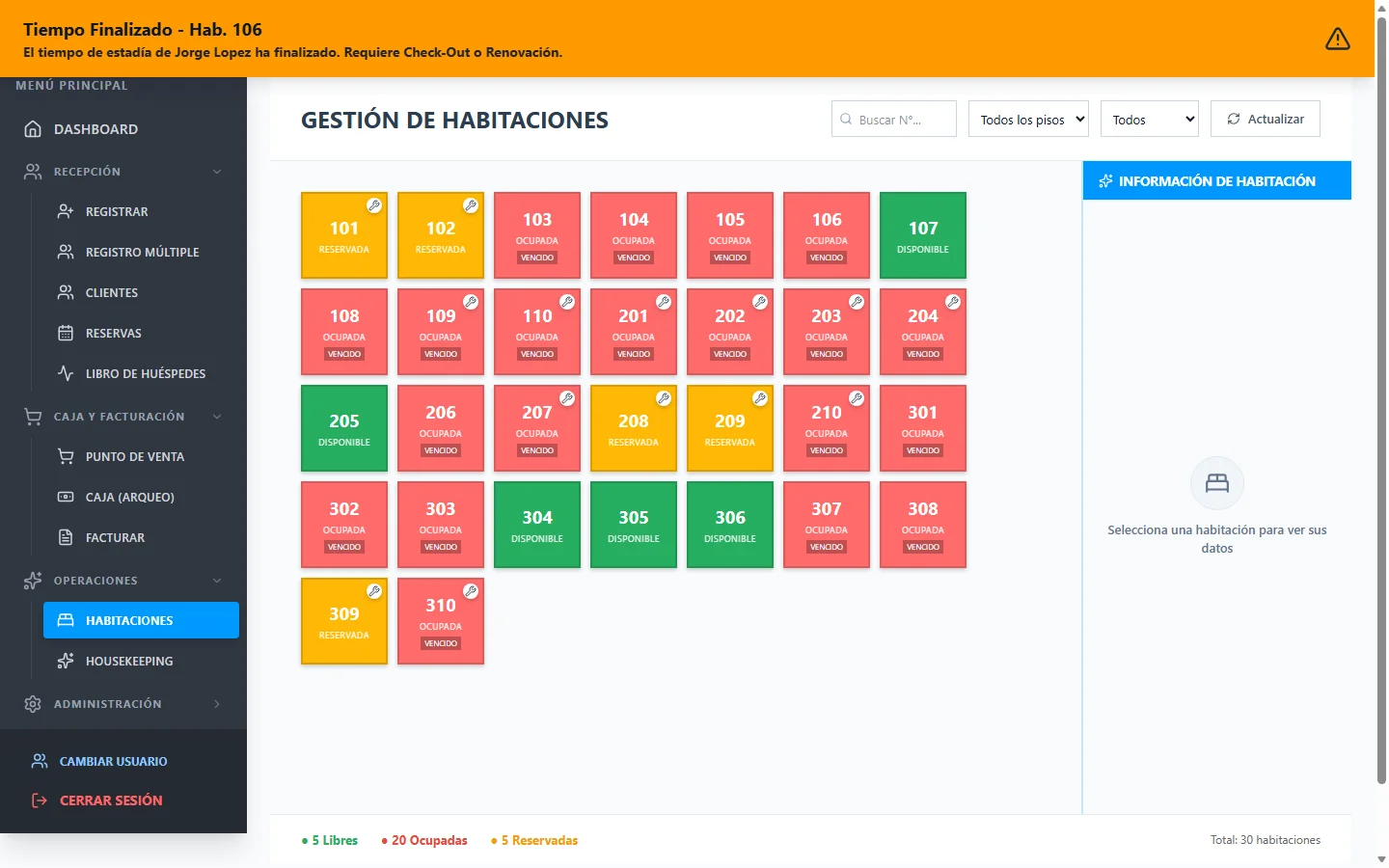The height and width of the screenshot is (868, 1389).
Task: Click the key icon on room 309
Action: click(374, 591)
